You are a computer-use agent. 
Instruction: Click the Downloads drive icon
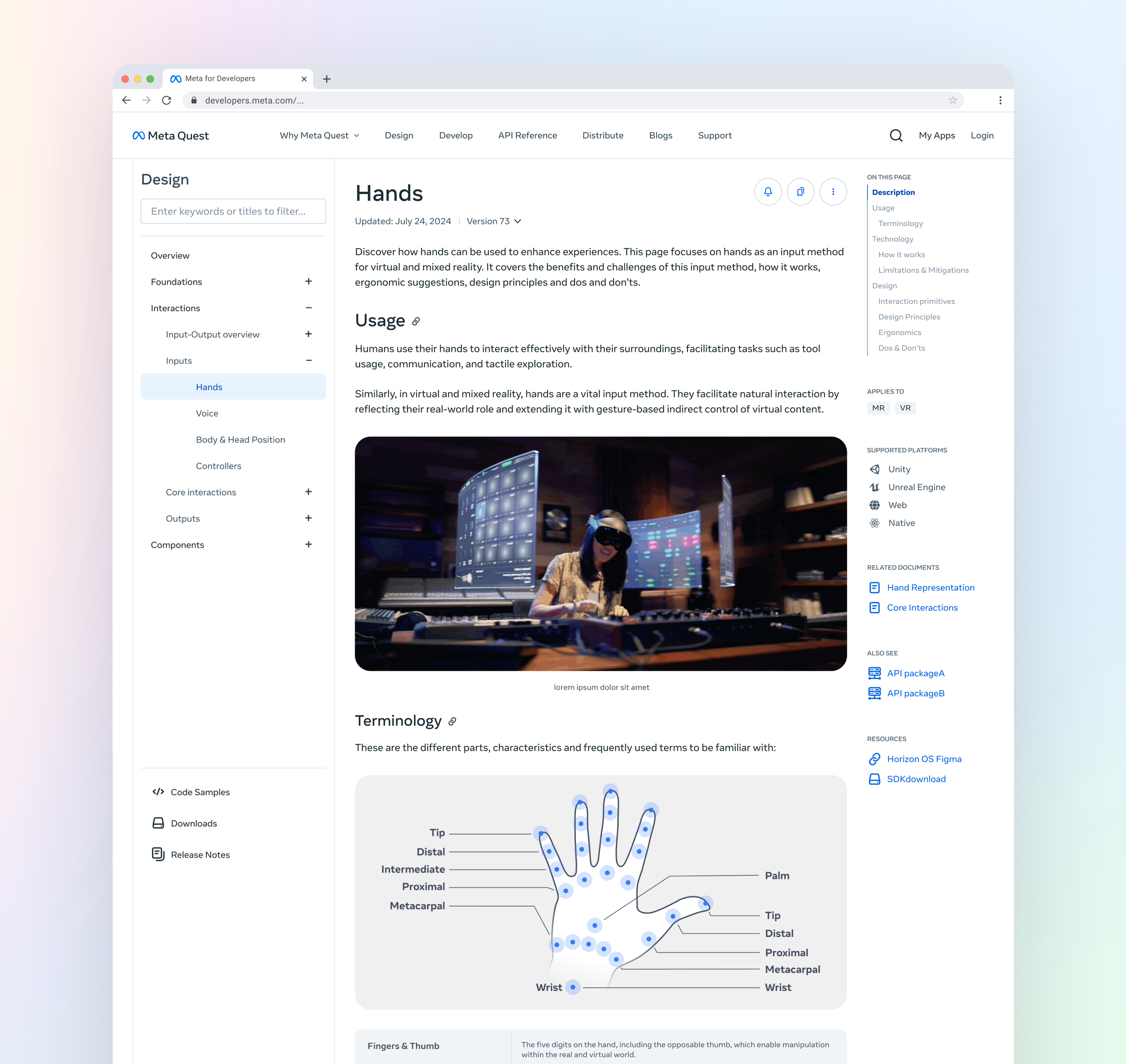coord(158,823)
